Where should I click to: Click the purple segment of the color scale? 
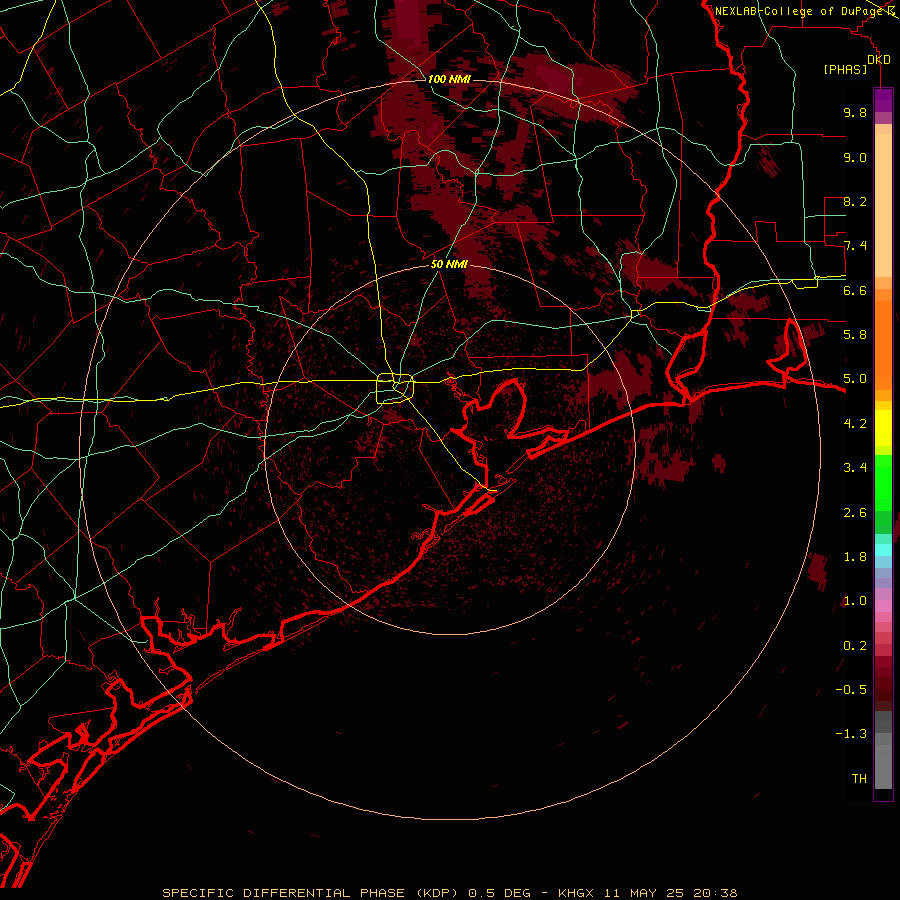(883, 100)
